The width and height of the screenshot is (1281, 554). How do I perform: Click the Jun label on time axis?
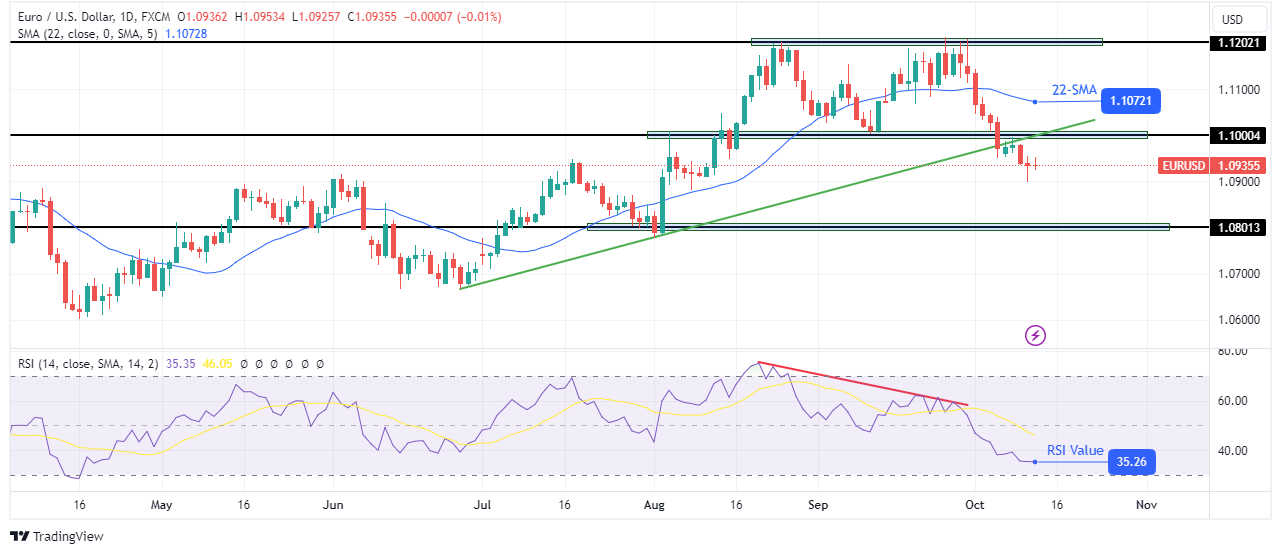[333, 506]
